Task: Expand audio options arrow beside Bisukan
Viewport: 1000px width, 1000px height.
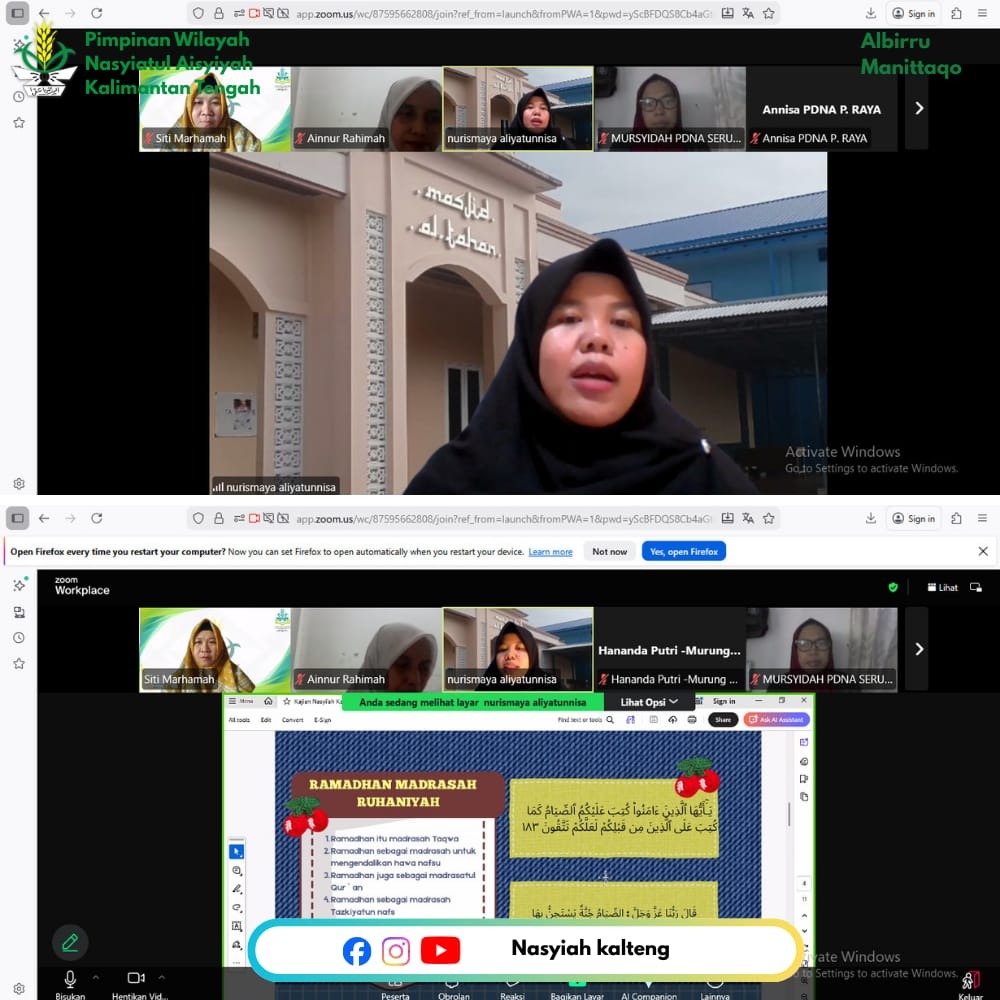Action: [x=96, y=977]
